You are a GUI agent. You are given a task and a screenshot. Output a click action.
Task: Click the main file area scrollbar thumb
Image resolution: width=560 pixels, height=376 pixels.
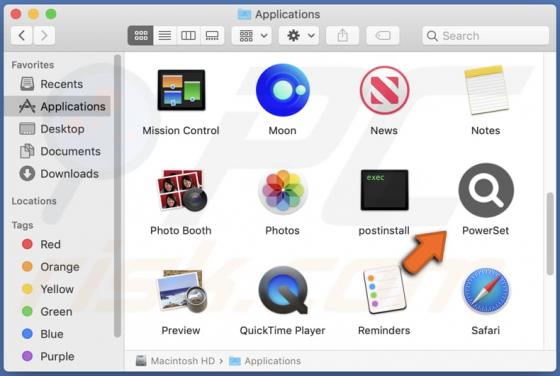click(550, 234)
